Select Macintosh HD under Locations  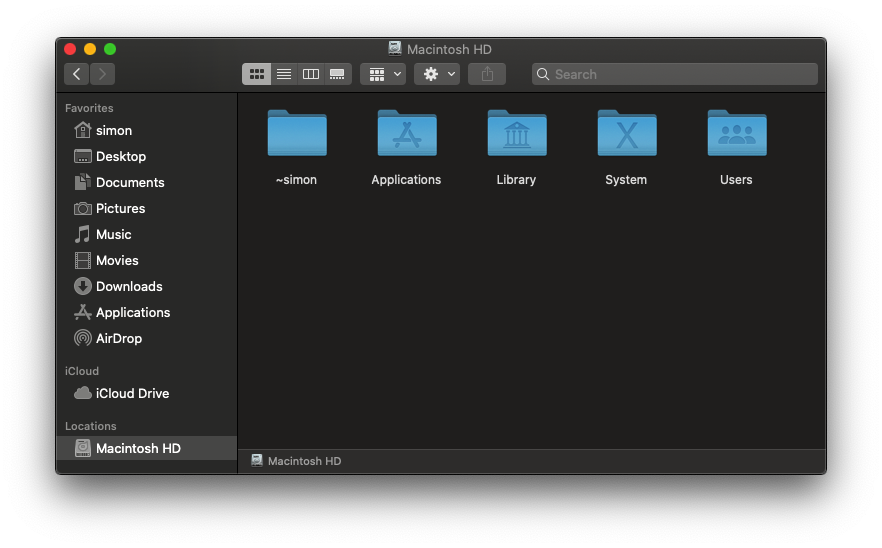click(147, 448)
